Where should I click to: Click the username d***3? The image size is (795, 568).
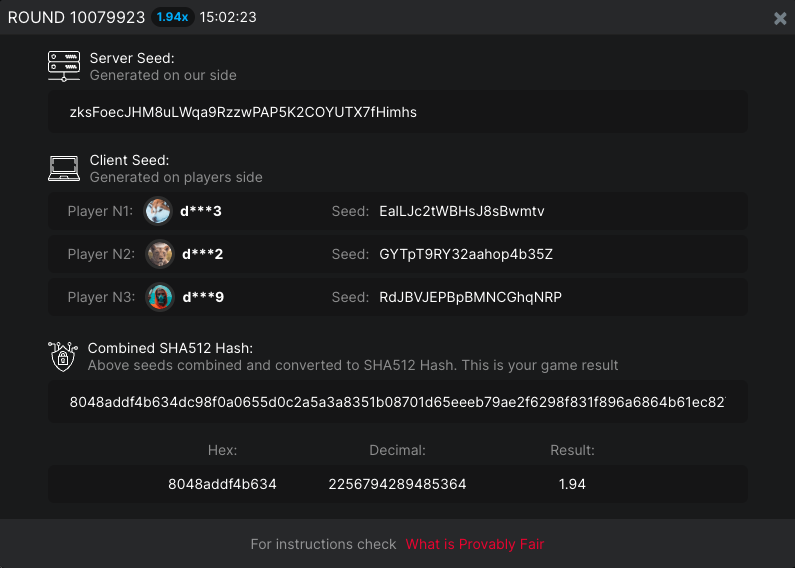[x=201, y=211]
